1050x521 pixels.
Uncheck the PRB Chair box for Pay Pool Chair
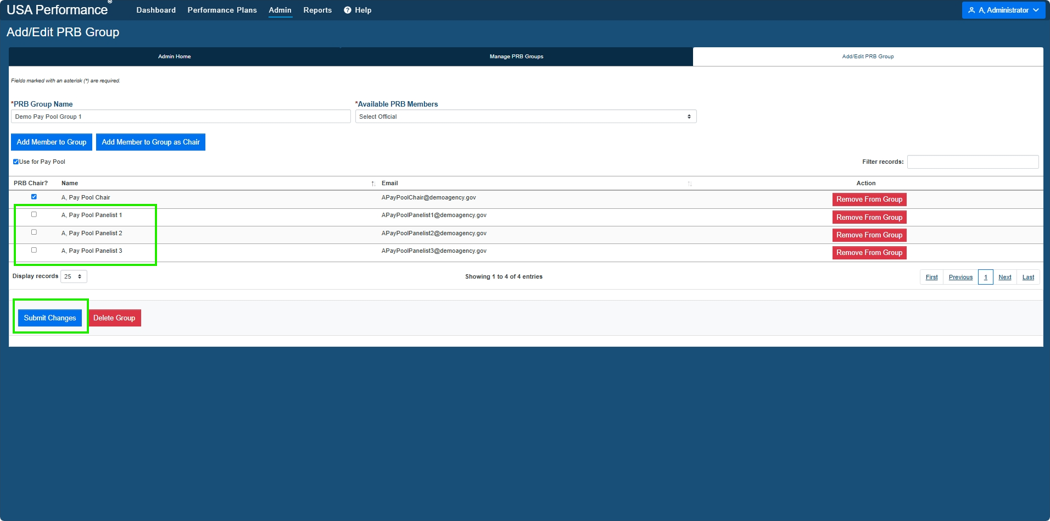[x=34, y=197]
